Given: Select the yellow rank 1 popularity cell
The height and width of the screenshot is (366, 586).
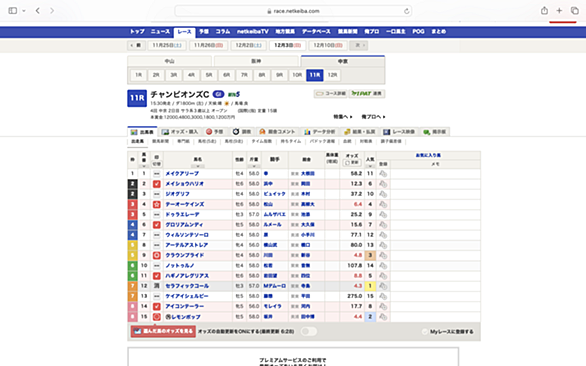Looking at the screenshot, I should 370,286.
